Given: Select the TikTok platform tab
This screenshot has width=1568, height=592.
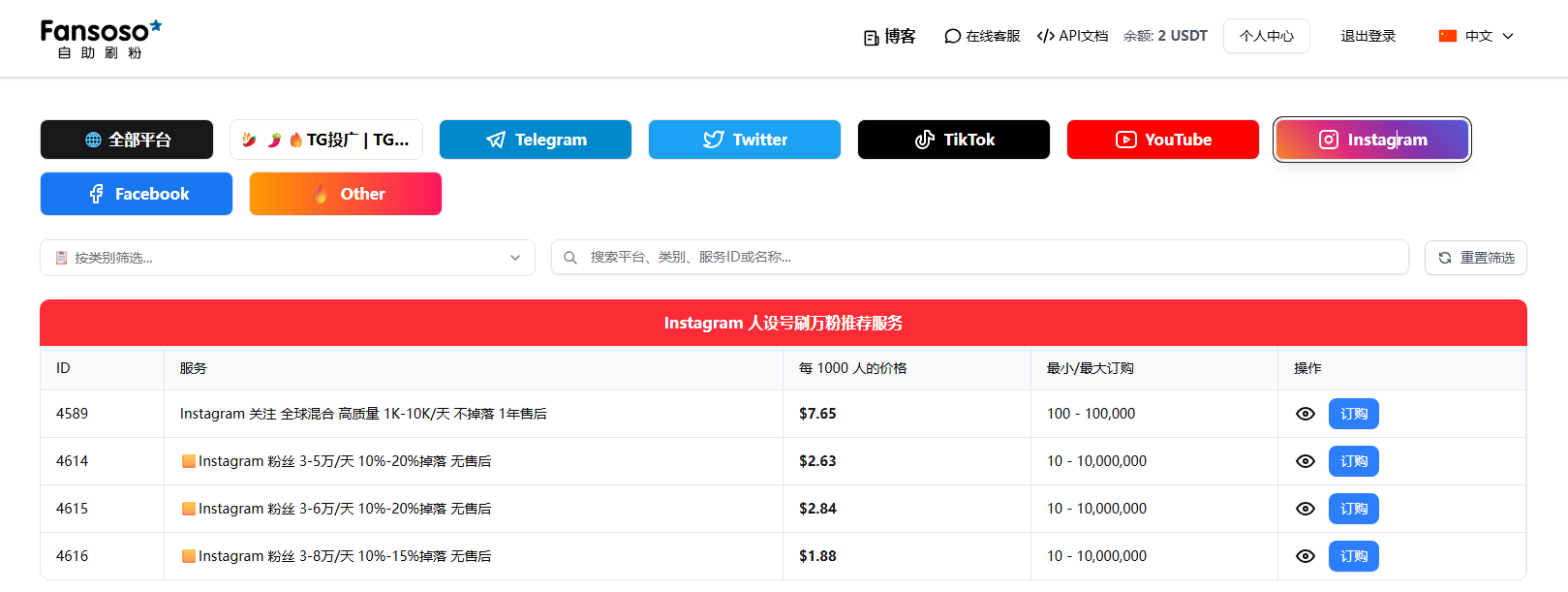Looking at the screenshot, I should click(x=954, y=140).
